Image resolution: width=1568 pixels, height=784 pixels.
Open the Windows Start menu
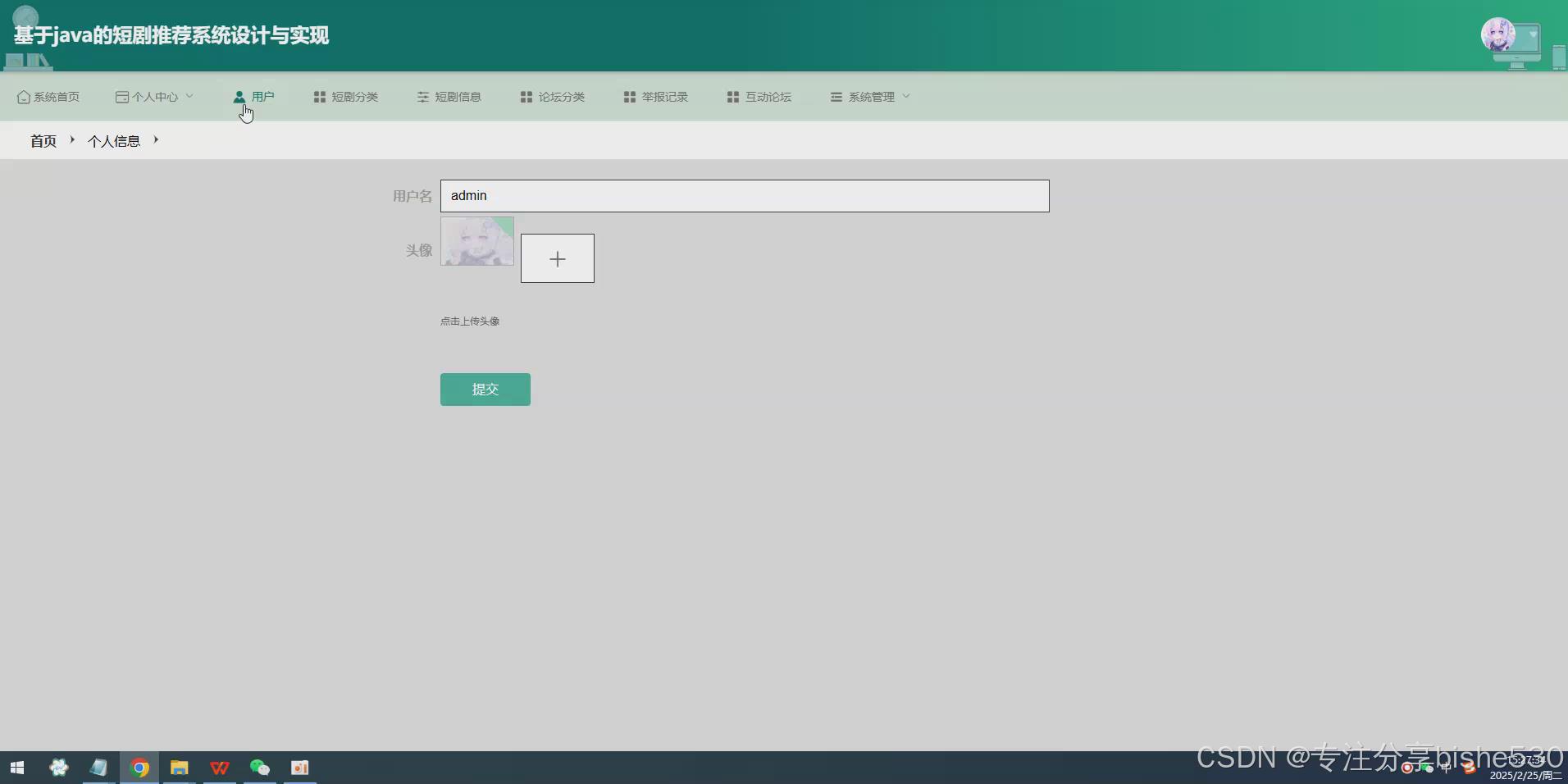pyautogui.click(x=17, y=768)
